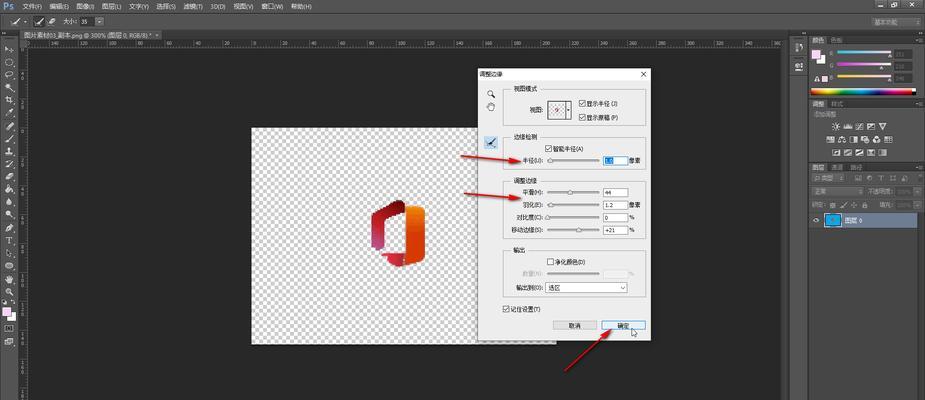Select the Brush tool in toolbox
This screenshot has height=400, width=925.
9,139
